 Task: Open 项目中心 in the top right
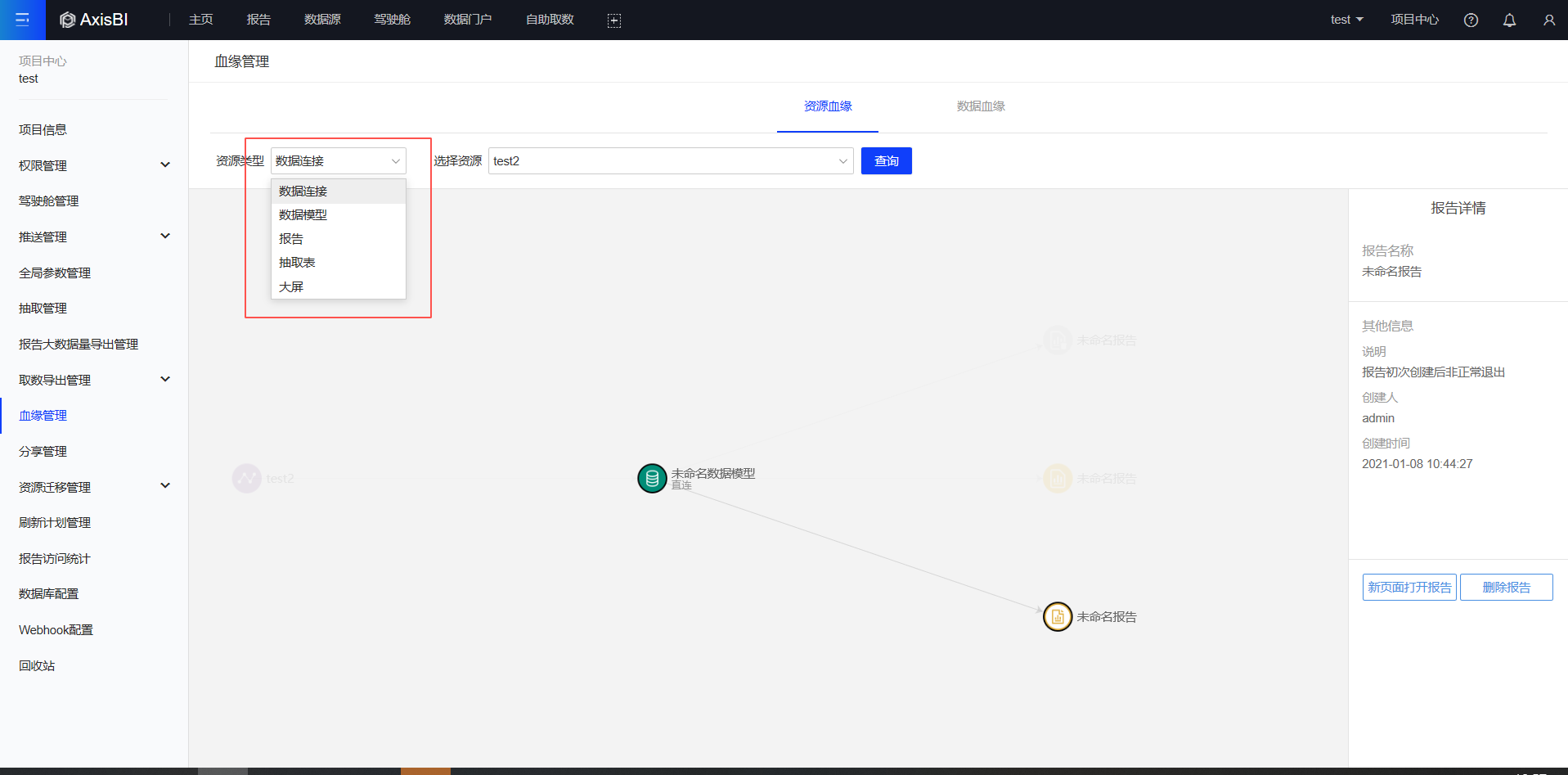(1415, 20)
